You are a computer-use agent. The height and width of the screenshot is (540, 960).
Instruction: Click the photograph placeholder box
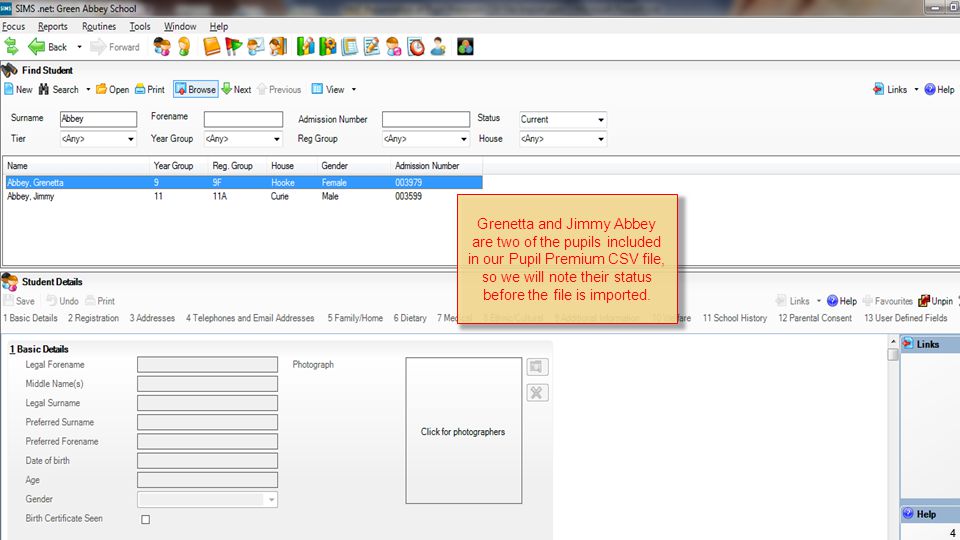click(463, 431)
